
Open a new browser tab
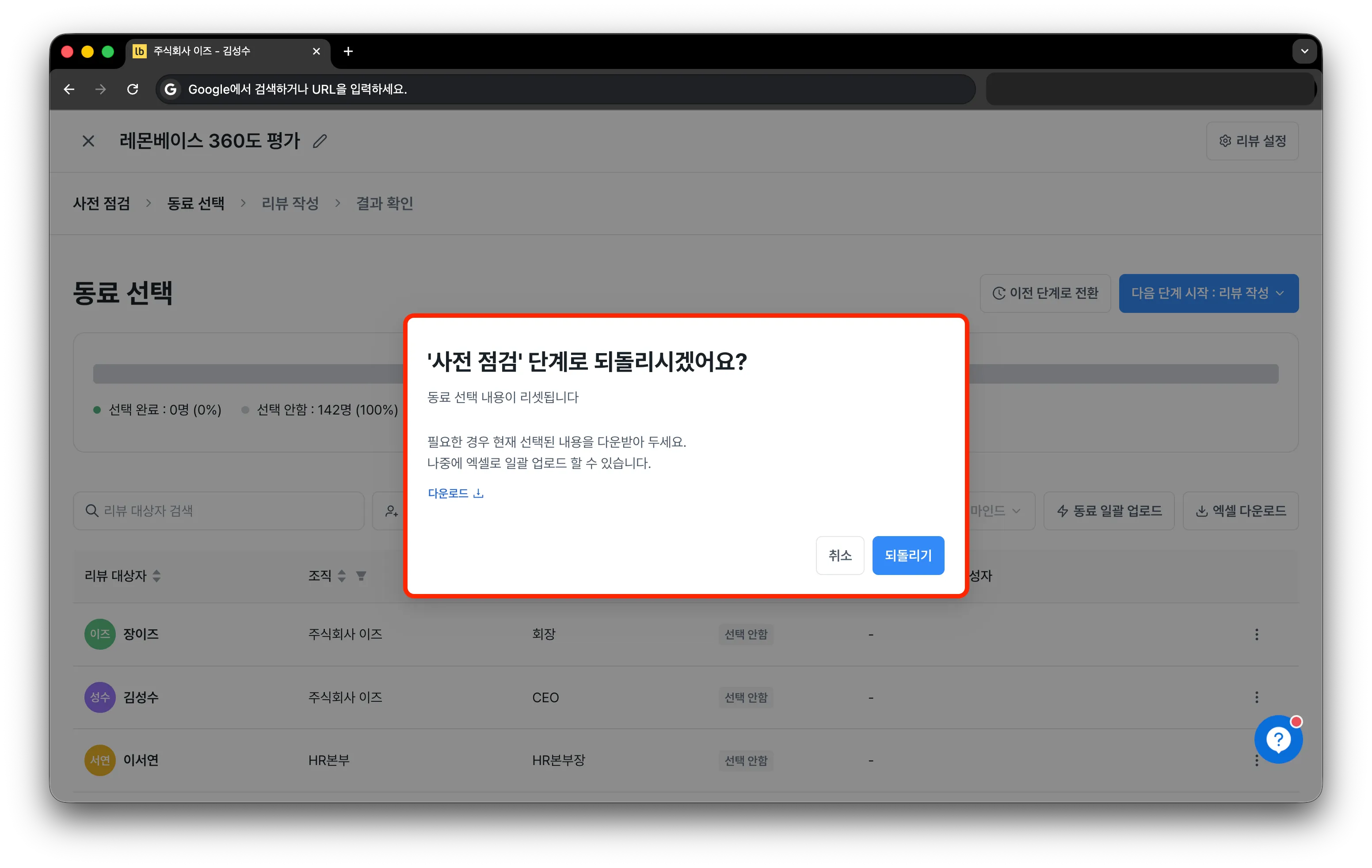point(348,51)
